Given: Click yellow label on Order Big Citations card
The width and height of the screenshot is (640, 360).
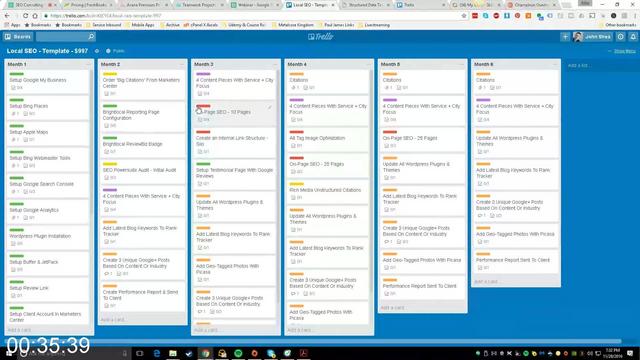Looking at the screenshot, I should [110, 74].
